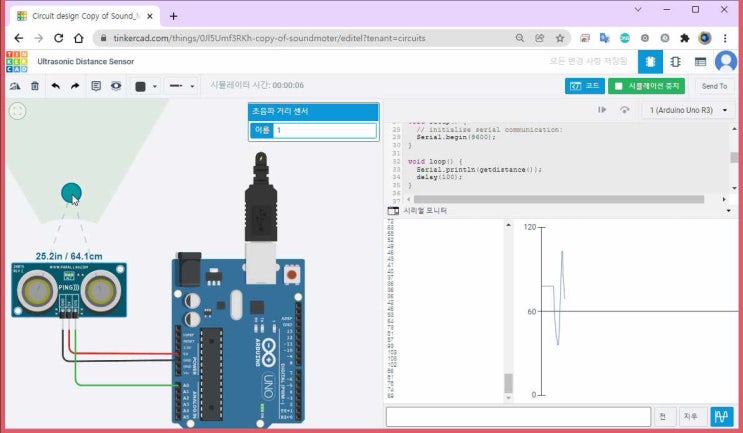
Task: Open the wire type line dropdown
Action: pyautogui.click(x=182, y=86)
